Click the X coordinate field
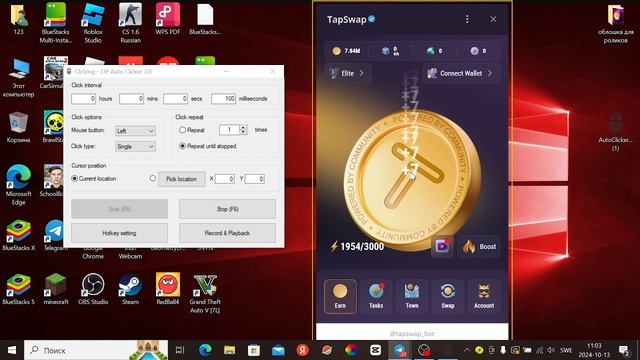This screenshot has height=360, width=640. point(224,179)
